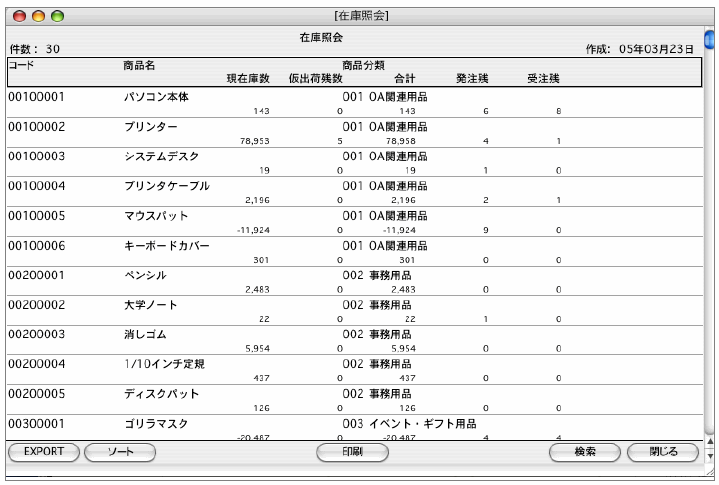Select the ゴリラマスク row 00300001
Screen dimensions: 719x485
[354, 428]
